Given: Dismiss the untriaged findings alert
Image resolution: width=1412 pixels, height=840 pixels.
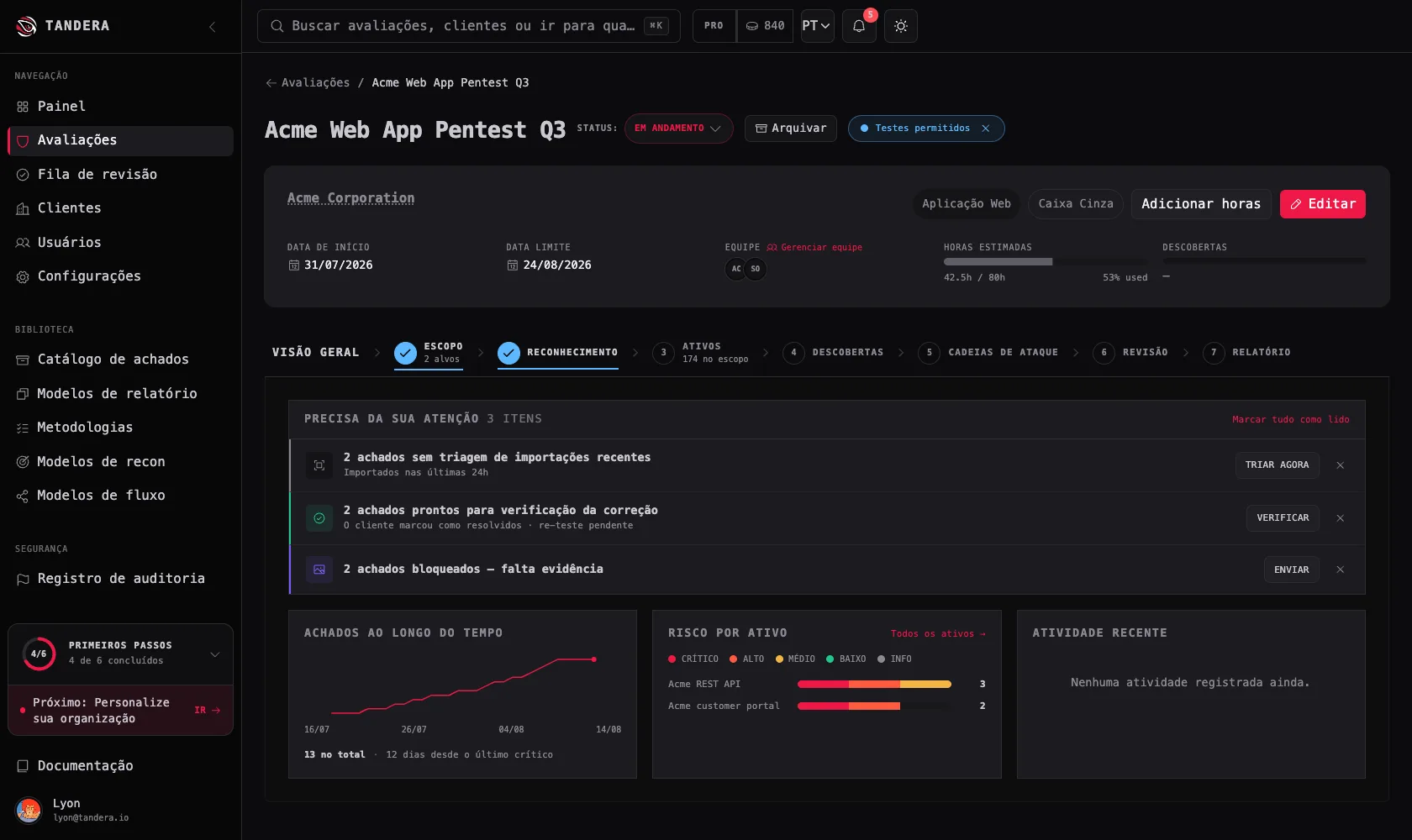Looking at the screenshot, I should tap(1341, 465).
